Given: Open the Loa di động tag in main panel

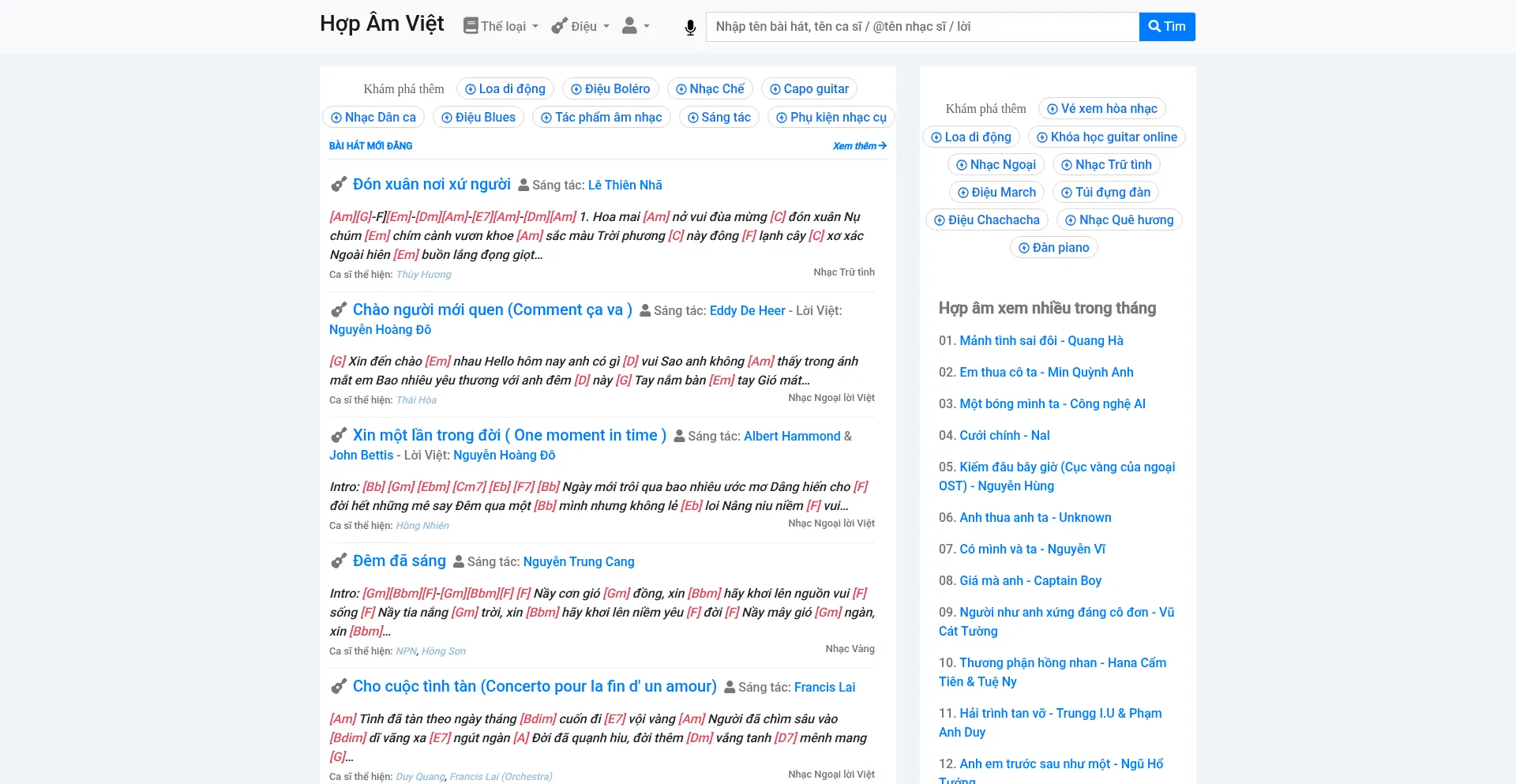Looking at the screenshot, I should [x=505, y=89].
